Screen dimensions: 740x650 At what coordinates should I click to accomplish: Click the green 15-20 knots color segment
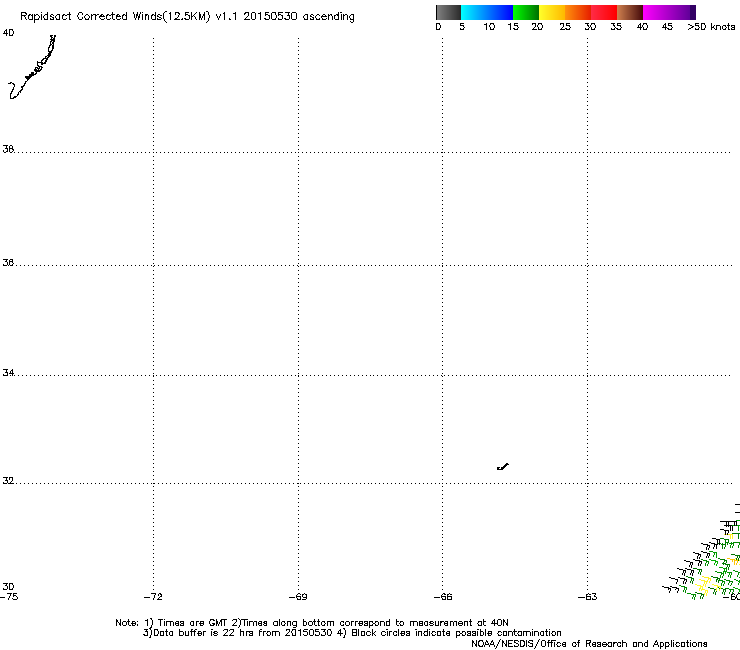click(x=526, y=12)
